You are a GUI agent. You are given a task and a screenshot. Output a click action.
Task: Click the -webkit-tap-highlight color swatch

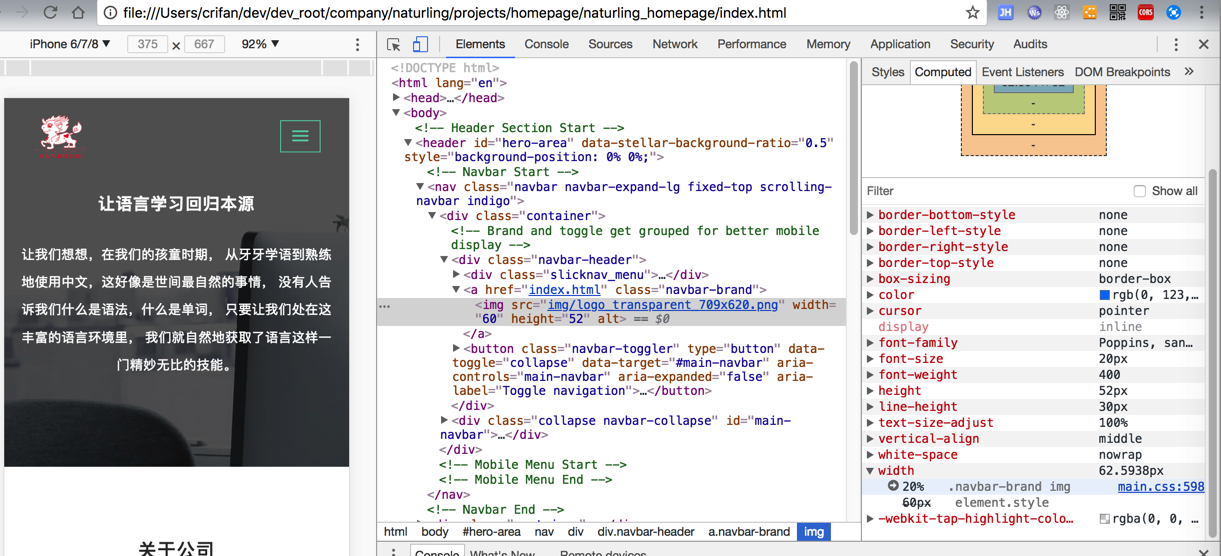1104,519
